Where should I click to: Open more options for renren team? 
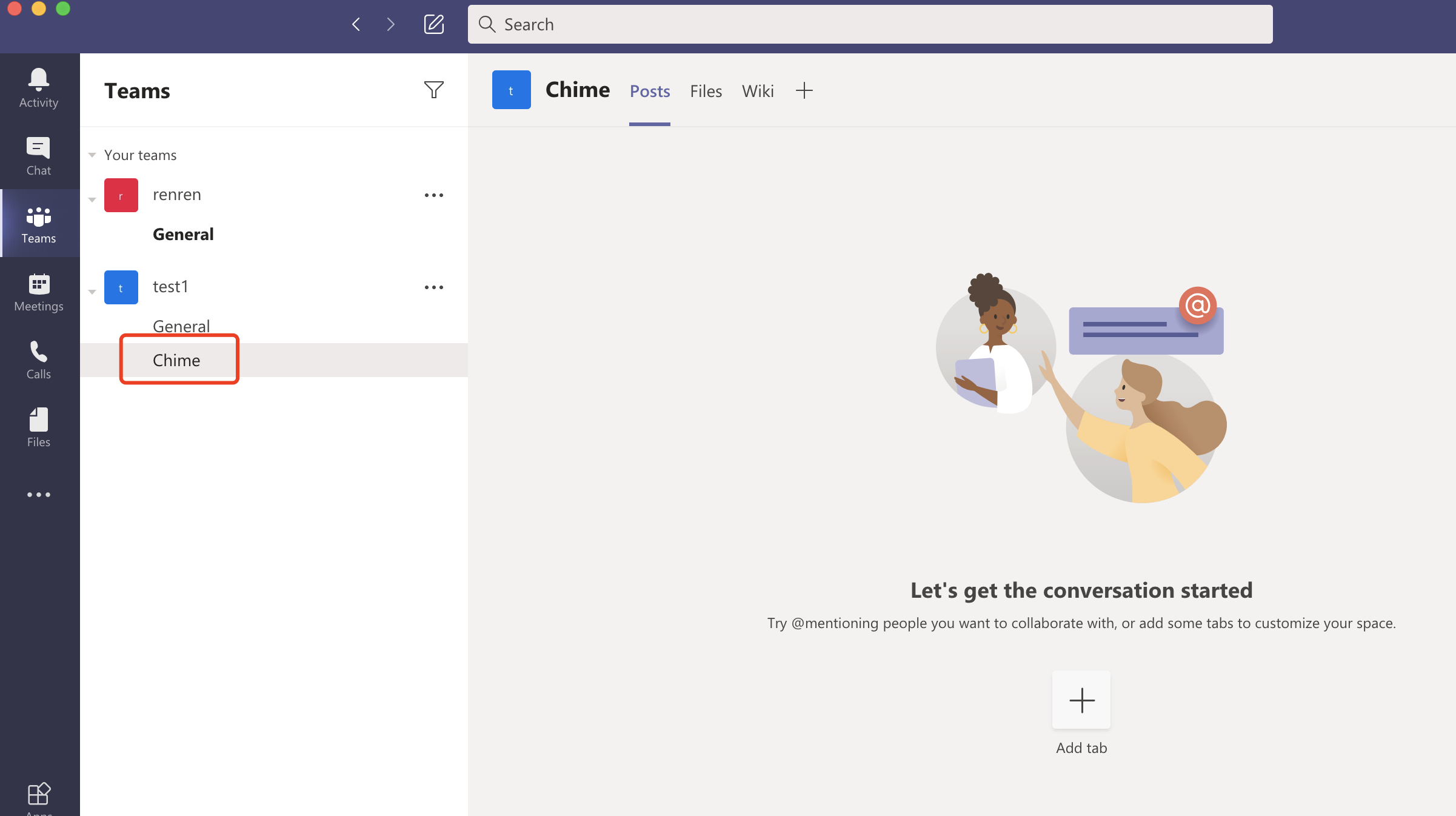tap(434, 195)
